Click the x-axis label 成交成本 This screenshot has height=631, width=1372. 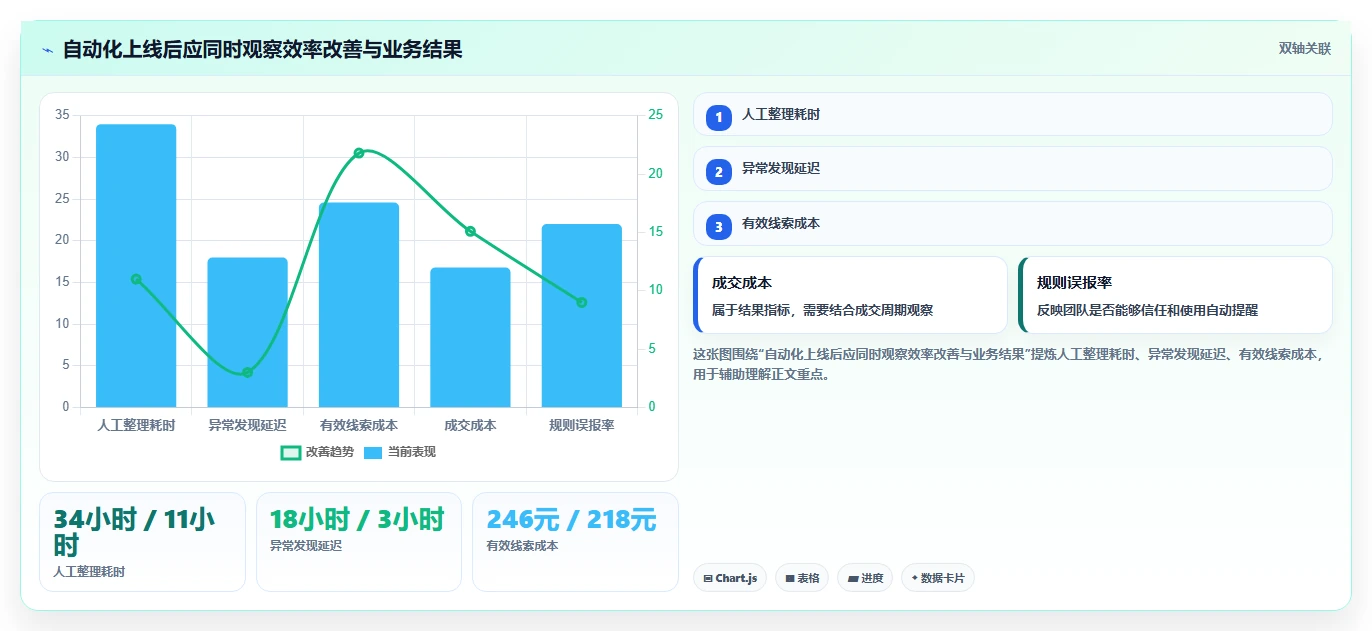(470, 425)
